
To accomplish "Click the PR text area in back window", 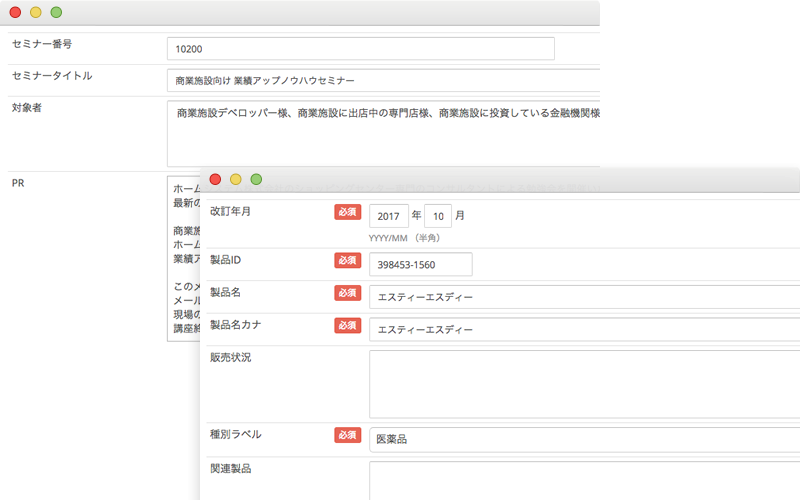I will (x=184, y=259).
